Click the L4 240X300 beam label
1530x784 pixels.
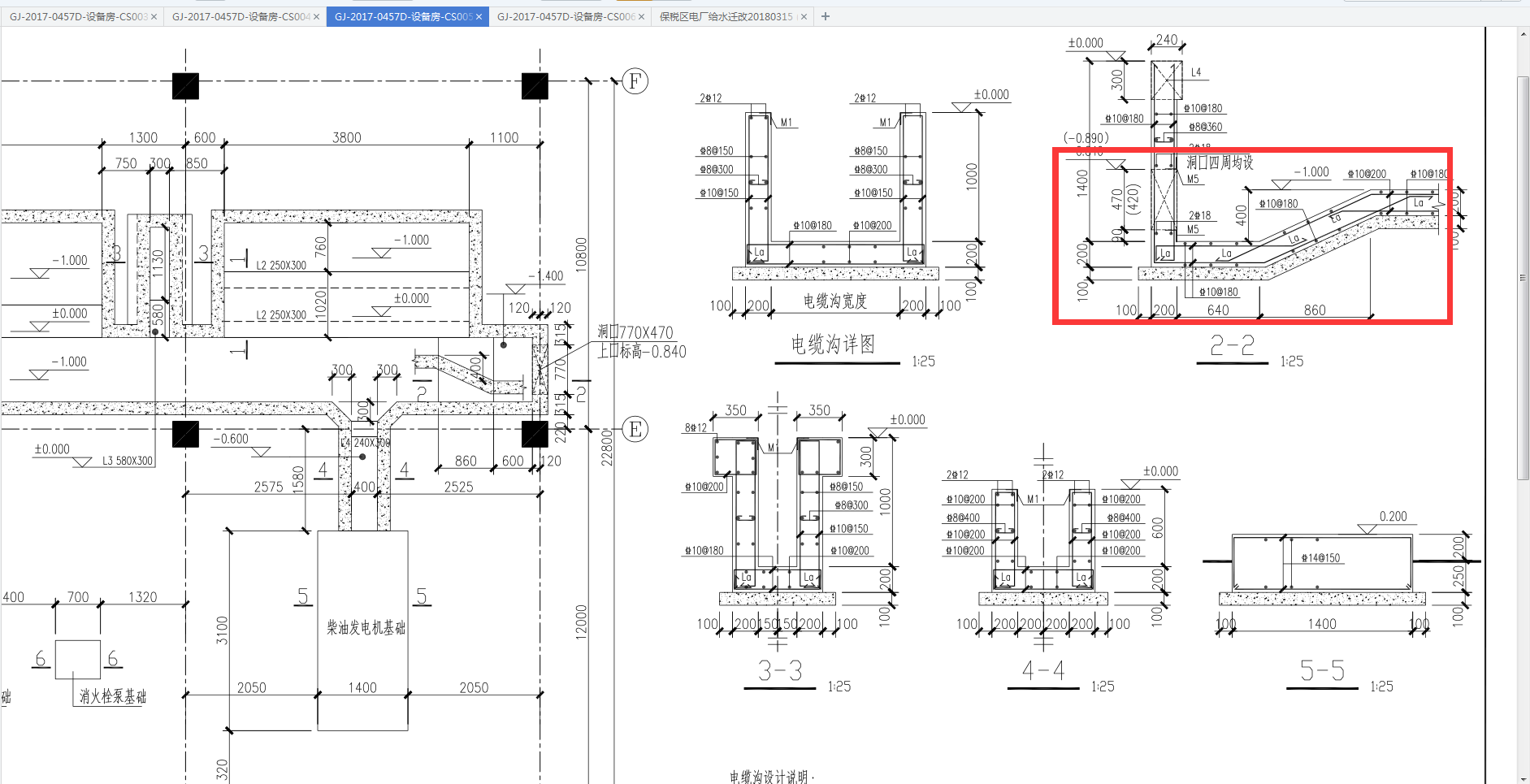click(x=366, y=443)
